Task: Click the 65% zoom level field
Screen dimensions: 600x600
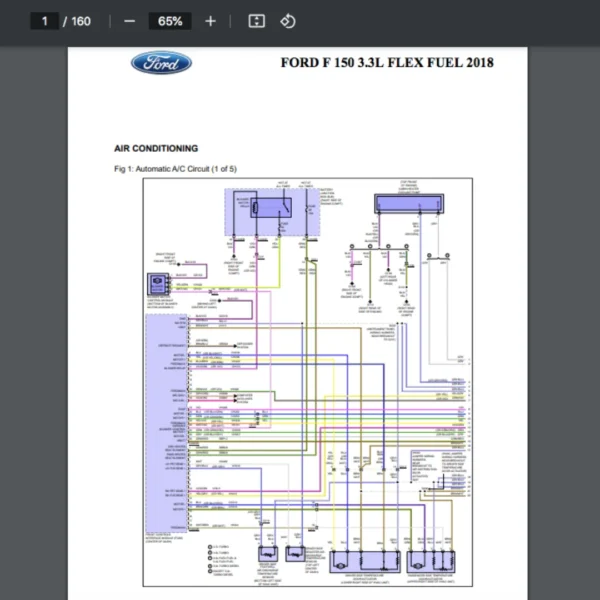Action: click(170, 21)
